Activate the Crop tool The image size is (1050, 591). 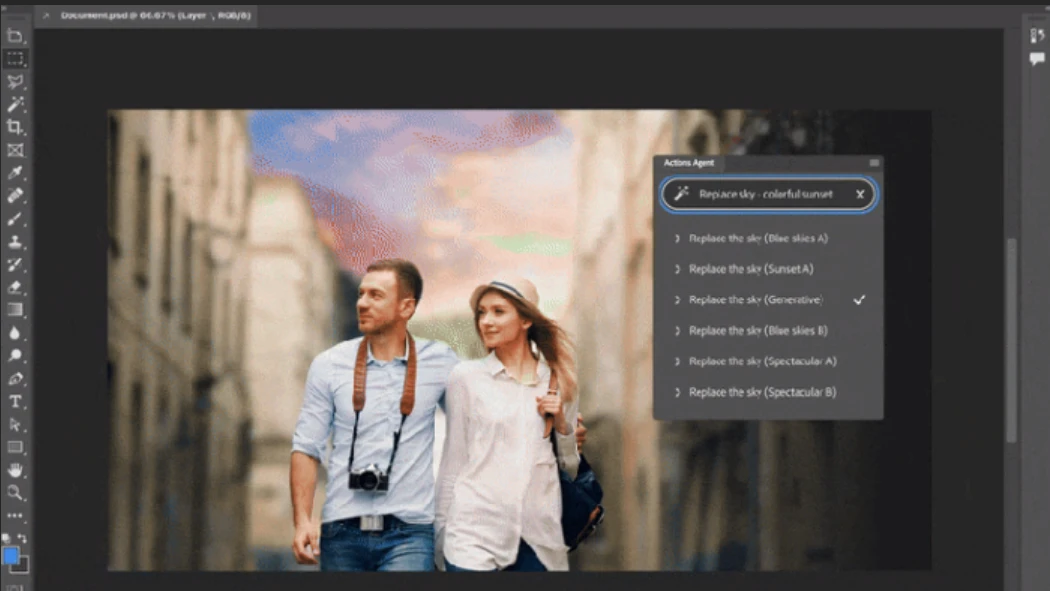click(15, 127)
